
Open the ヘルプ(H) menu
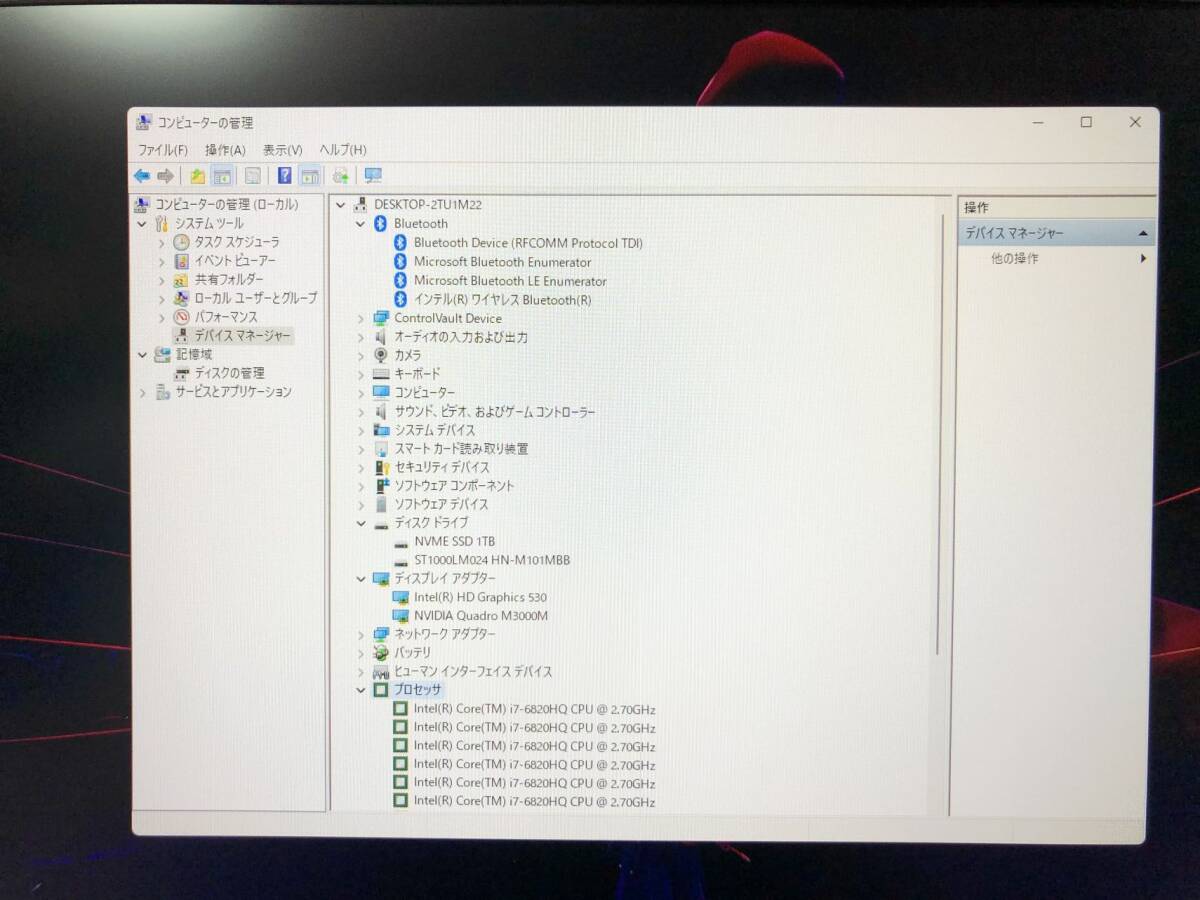click(x=342, y=150)
